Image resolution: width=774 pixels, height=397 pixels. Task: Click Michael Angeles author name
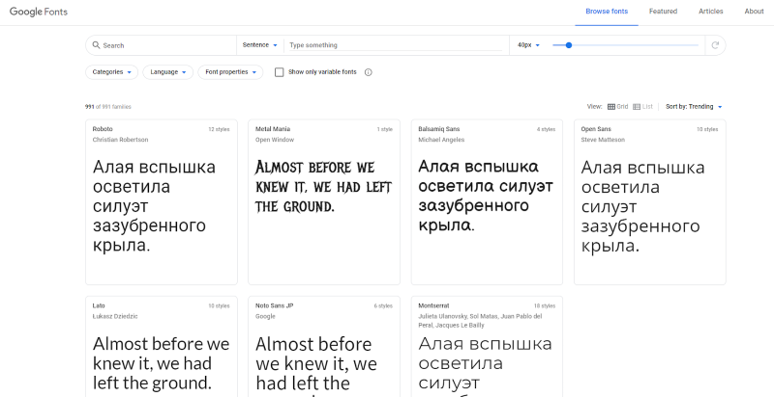(x=441, y=140)
